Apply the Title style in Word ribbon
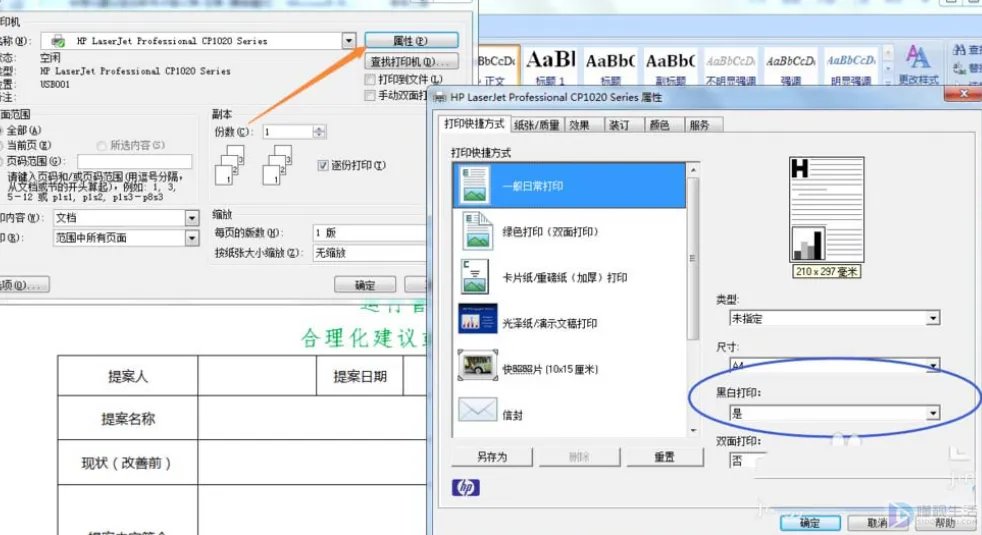The image size is (982, 535). click(x=610, y=66)
